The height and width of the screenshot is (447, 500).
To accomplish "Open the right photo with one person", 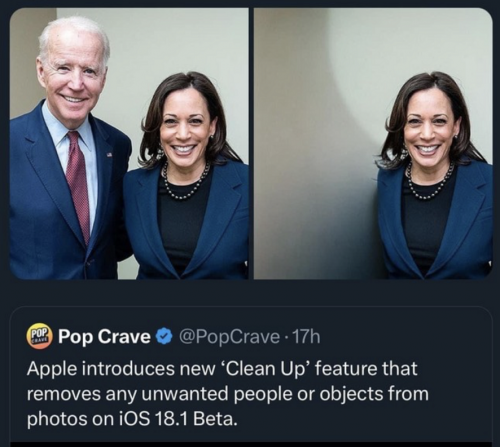I will [373, 144].
